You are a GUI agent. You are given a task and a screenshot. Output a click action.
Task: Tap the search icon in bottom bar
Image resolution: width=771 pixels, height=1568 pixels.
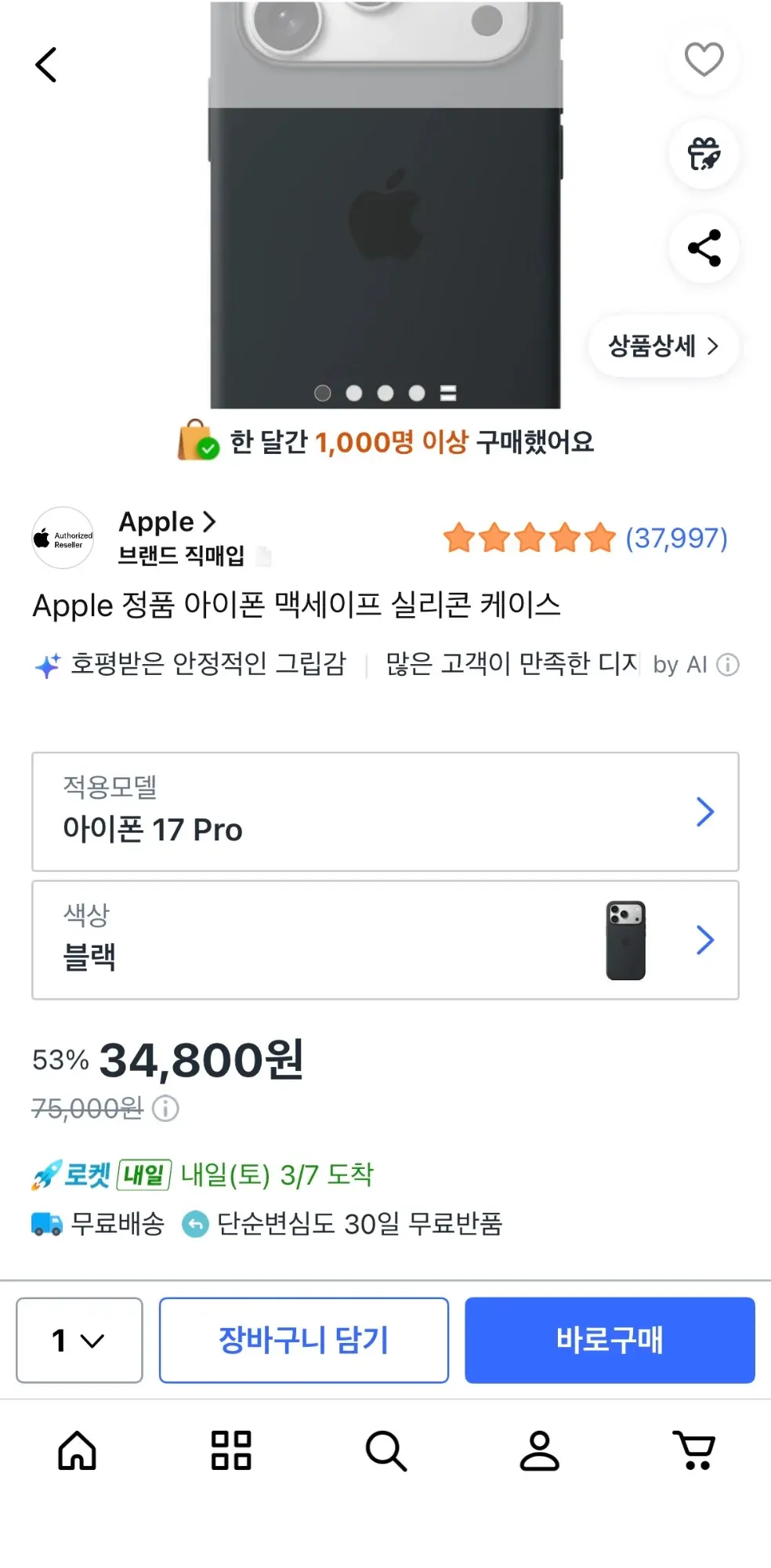pyautogui.click(x=385, y=1450)
